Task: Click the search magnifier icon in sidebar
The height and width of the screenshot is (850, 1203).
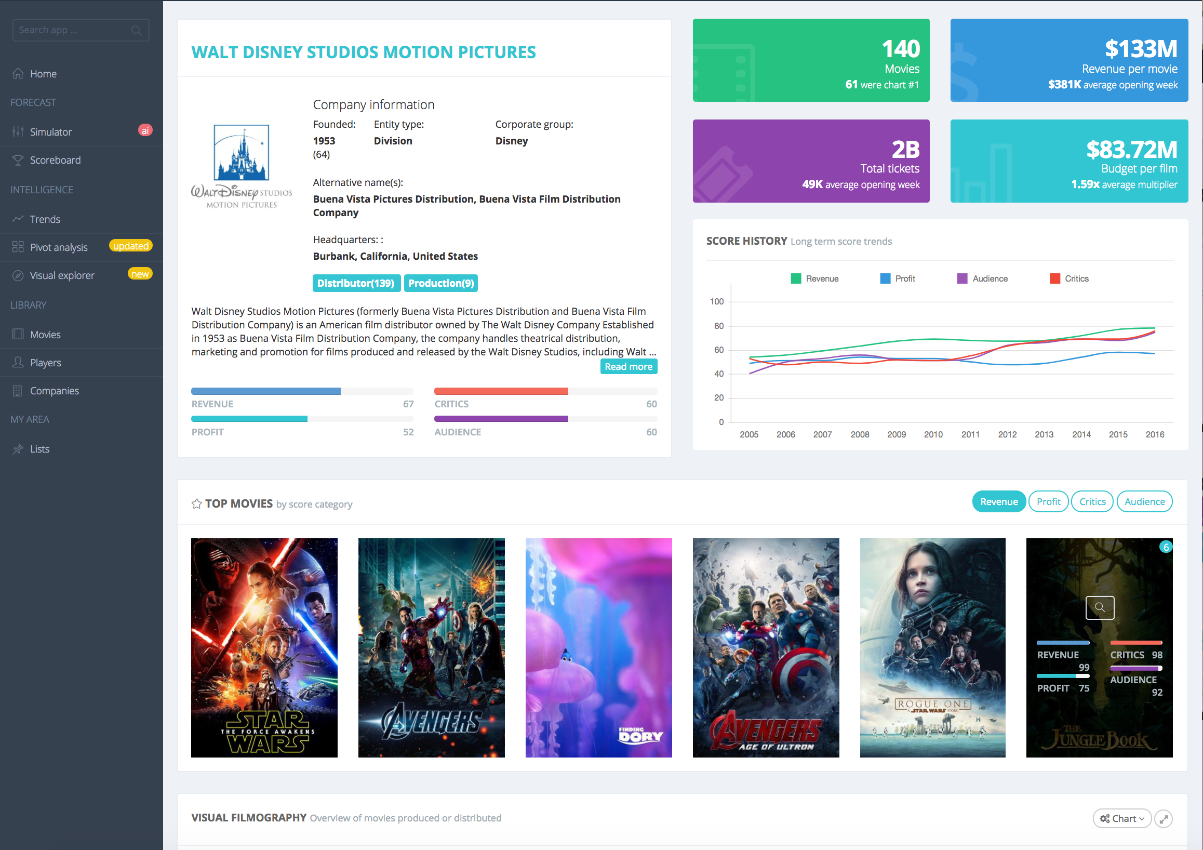Action: pos(137,30)
